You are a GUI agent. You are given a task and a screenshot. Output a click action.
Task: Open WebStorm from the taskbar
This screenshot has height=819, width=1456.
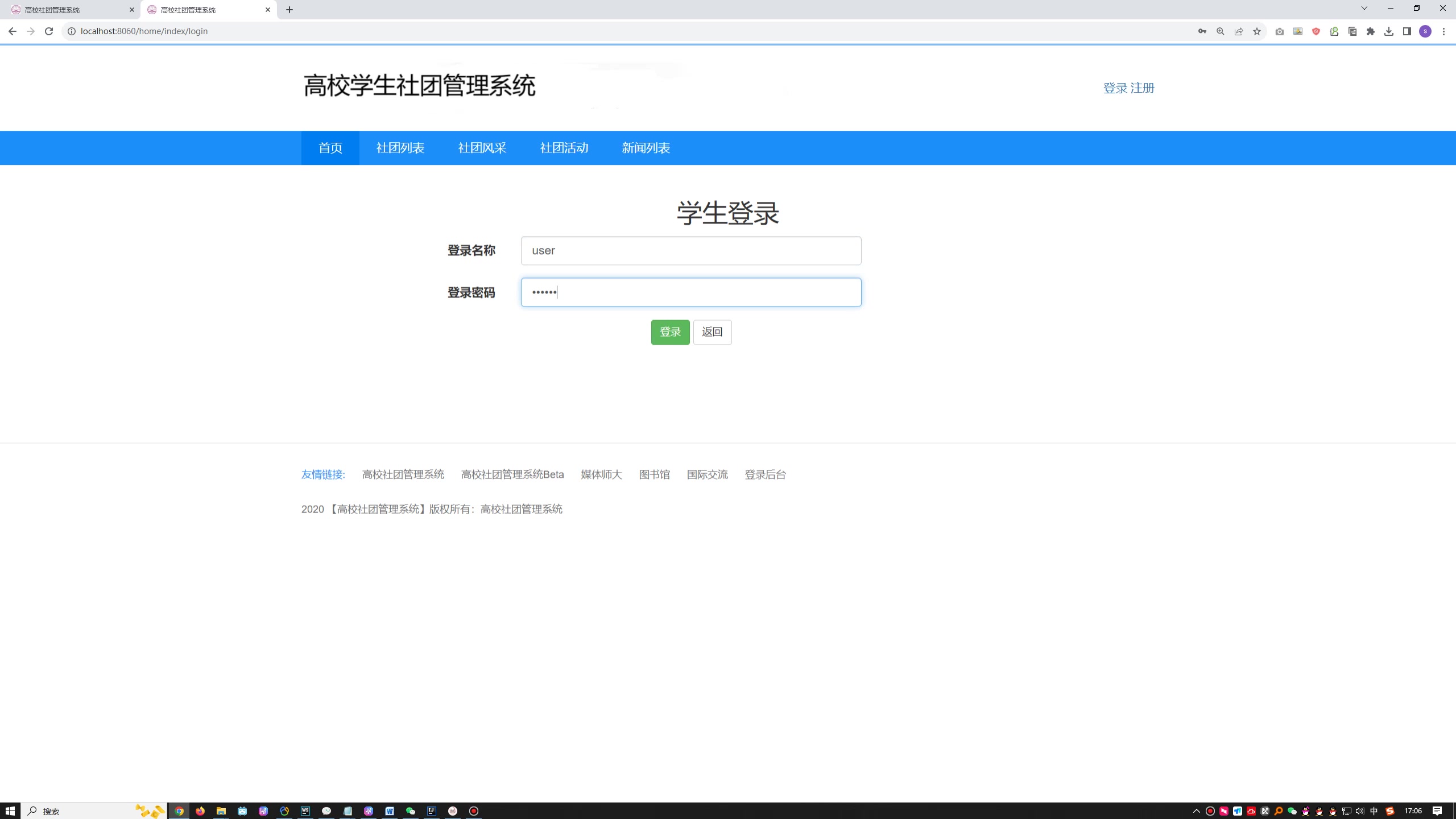click(305, 811)
